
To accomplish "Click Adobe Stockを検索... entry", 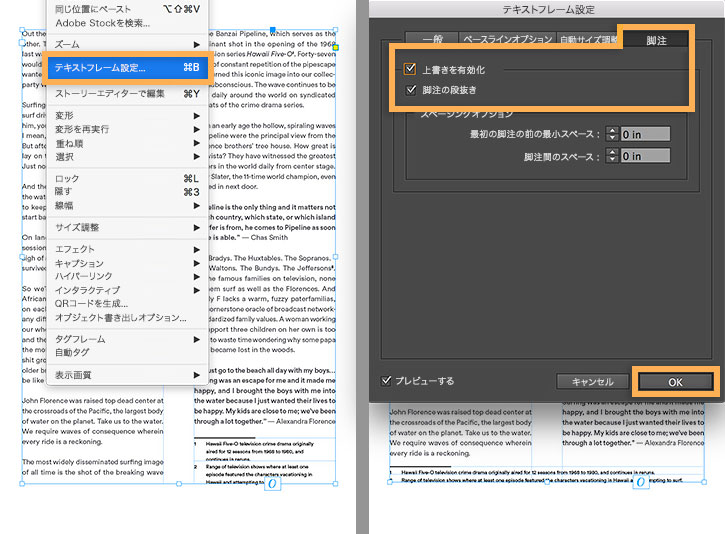I will (x=127, y=23).
